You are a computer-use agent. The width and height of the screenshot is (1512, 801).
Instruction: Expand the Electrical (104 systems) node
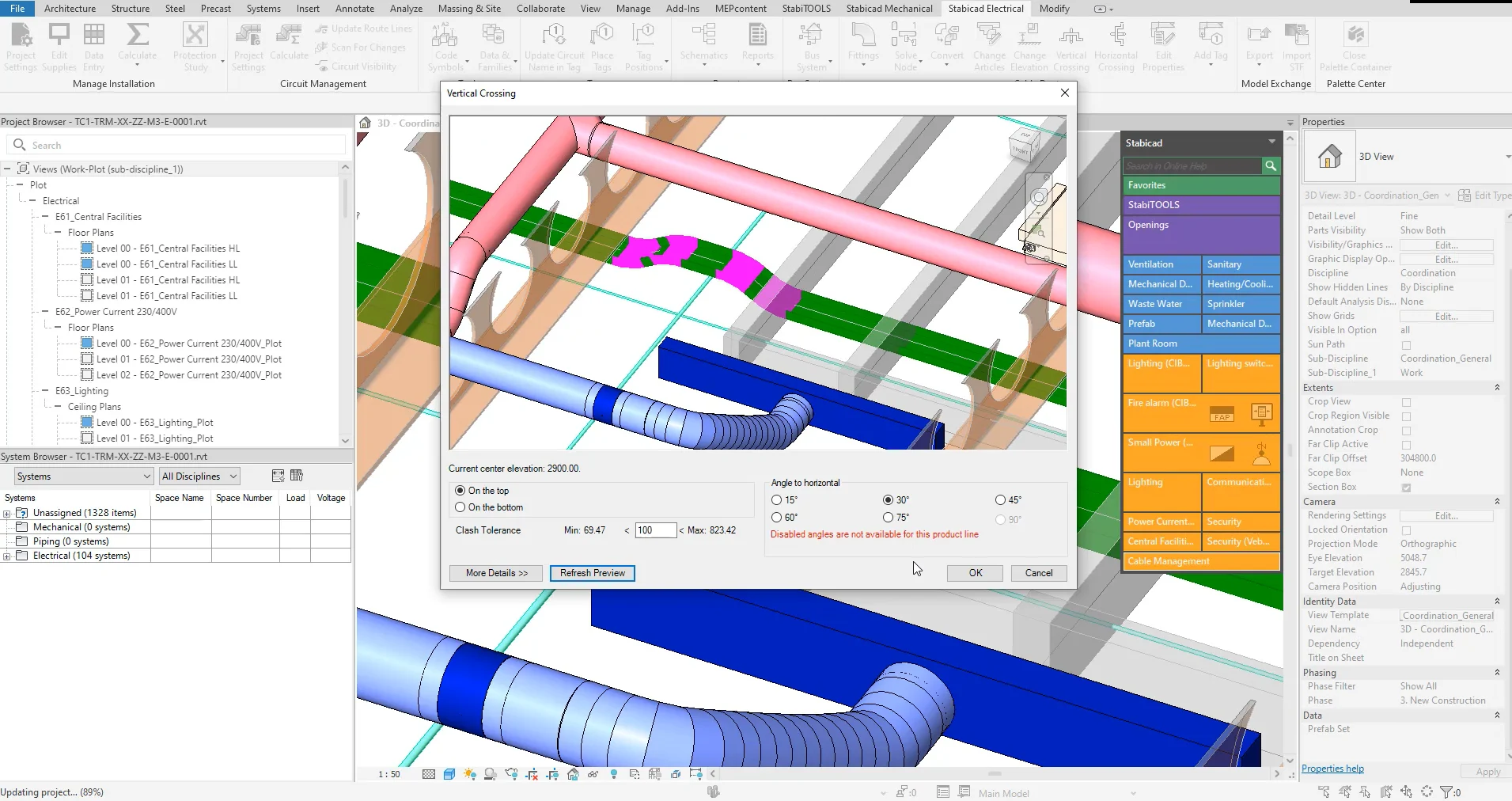tap(7, 556)
